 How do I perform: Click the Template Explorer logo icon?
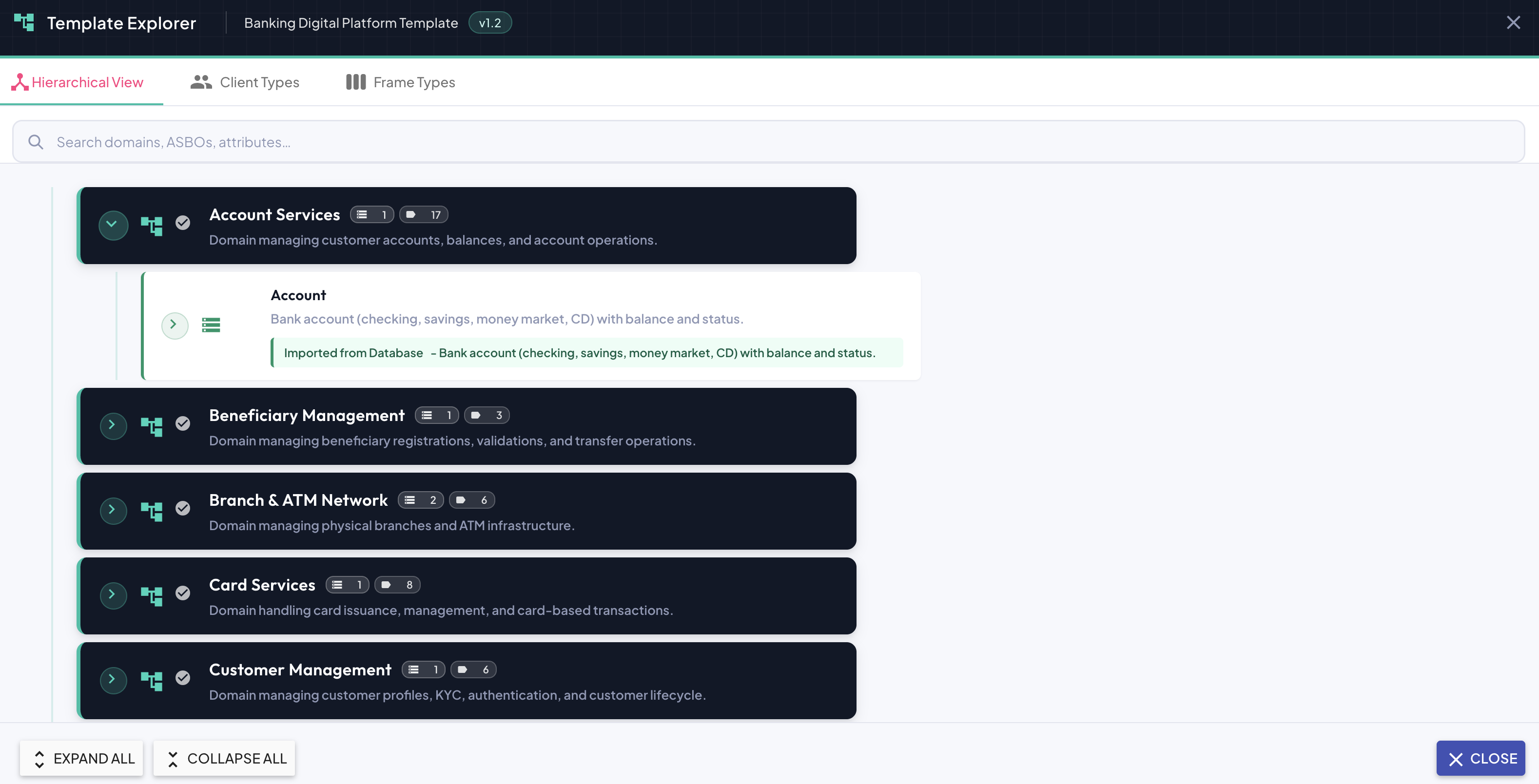pos(24,23)
